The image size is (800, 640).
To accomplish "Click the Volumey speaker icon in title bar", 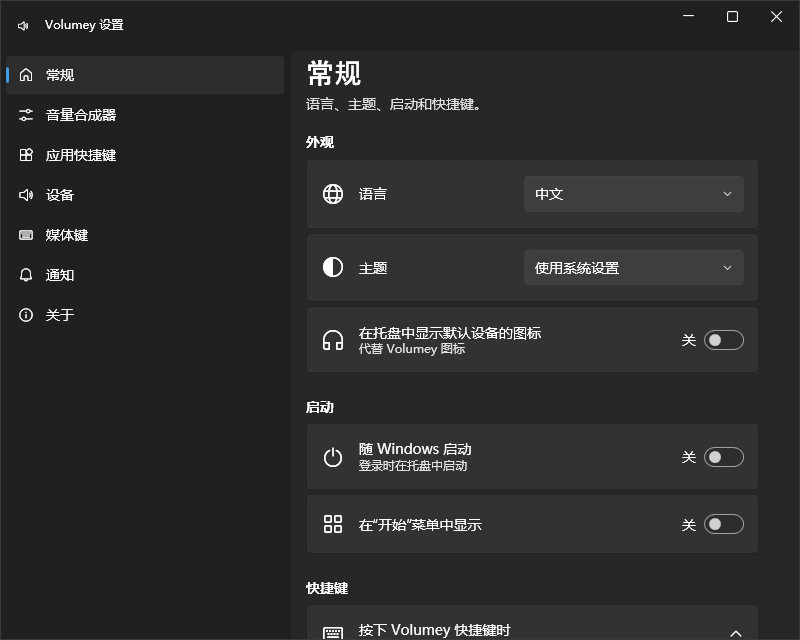I will click(x=23, y=26).
